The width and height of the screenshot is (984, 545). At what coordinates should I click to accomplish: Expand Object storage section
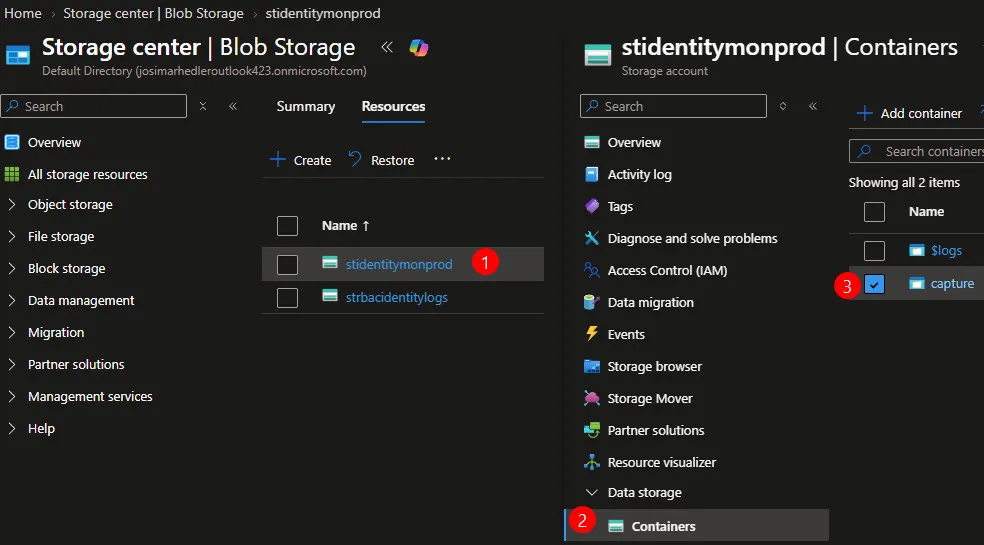12,204
